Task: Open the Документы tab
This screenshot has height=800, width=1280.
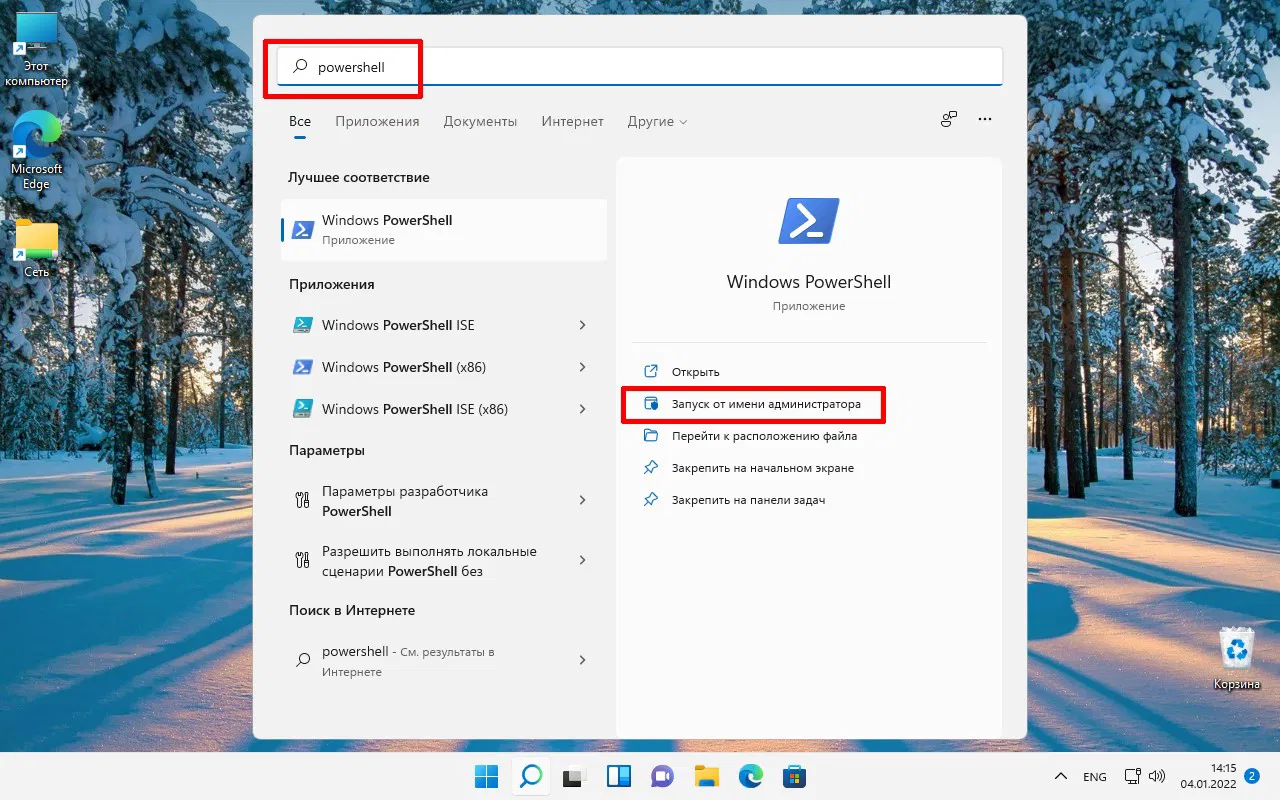Action: tap(480, 121)
